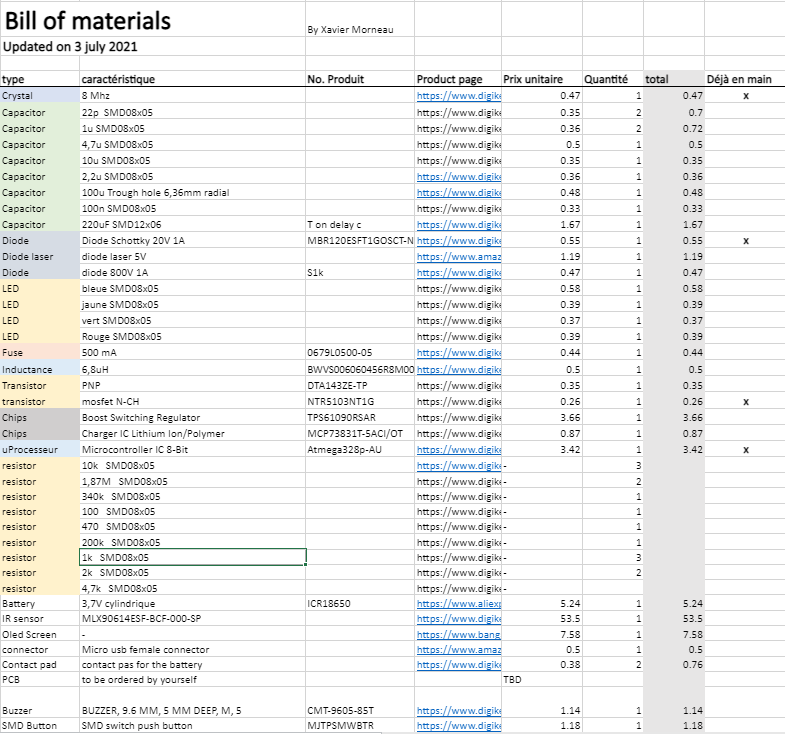Open the Oled Screen Banggood link

(x=458, y=635)
